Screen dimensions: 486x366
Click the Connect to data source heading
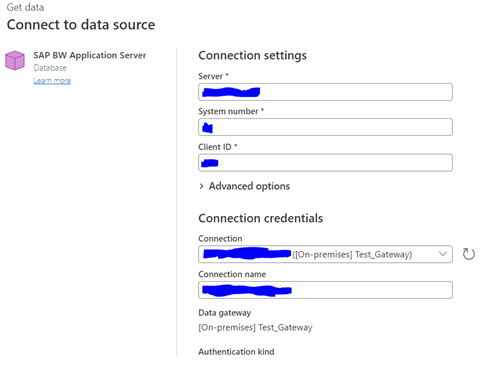[81, 25]
